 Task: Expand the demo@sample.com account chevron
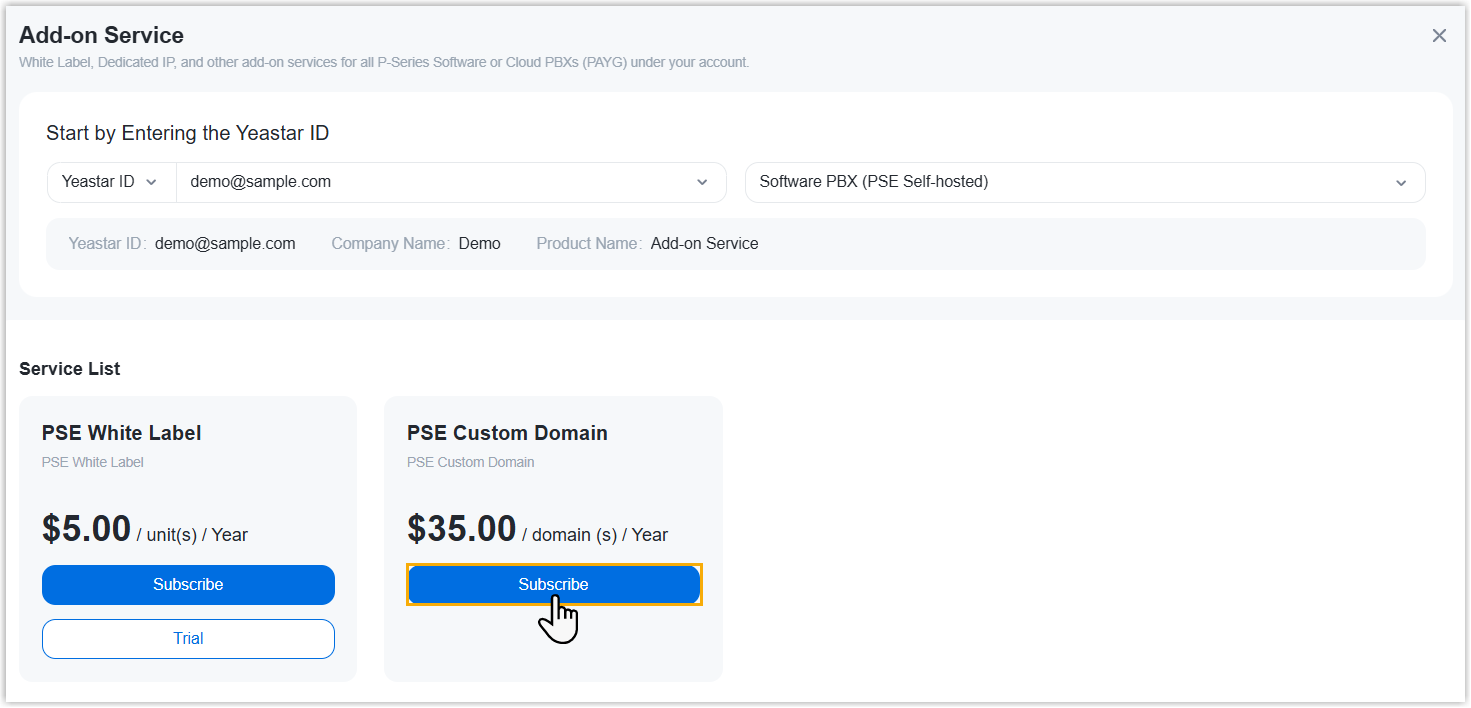(702, 183)
